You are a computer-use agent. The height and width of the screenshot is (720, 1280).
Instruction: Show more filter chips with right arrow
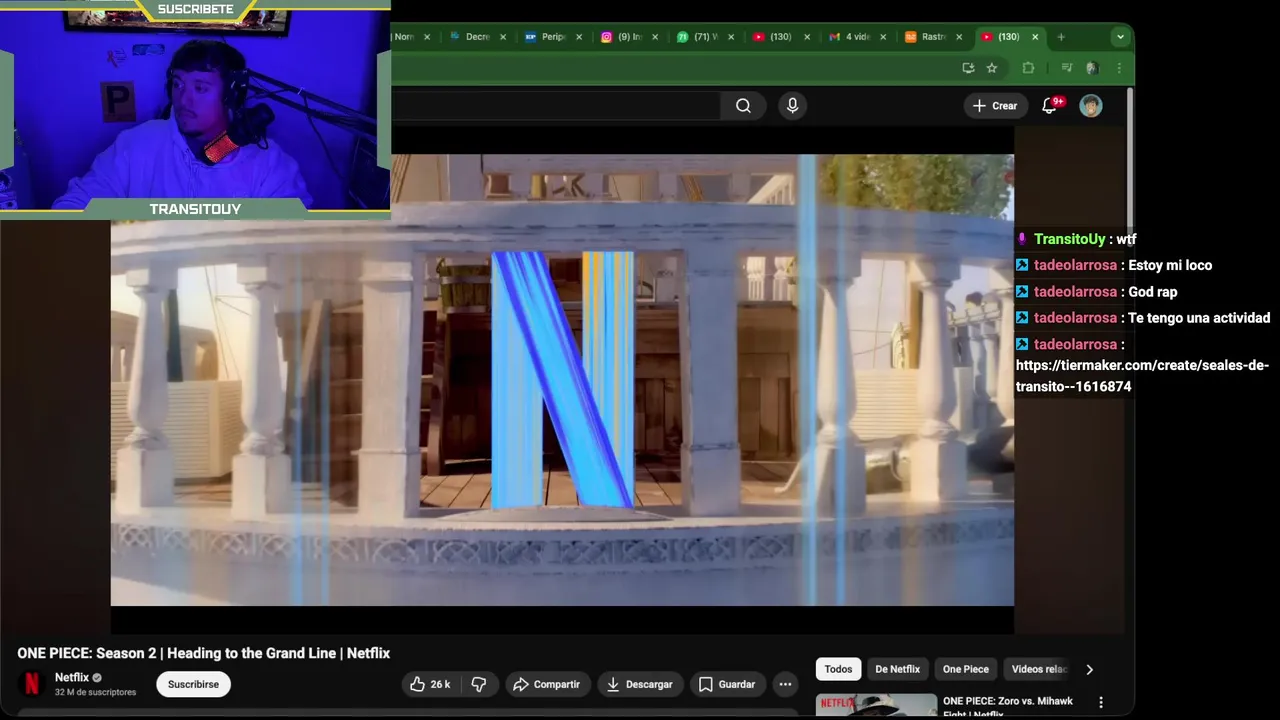click(x=1090, y=669)
